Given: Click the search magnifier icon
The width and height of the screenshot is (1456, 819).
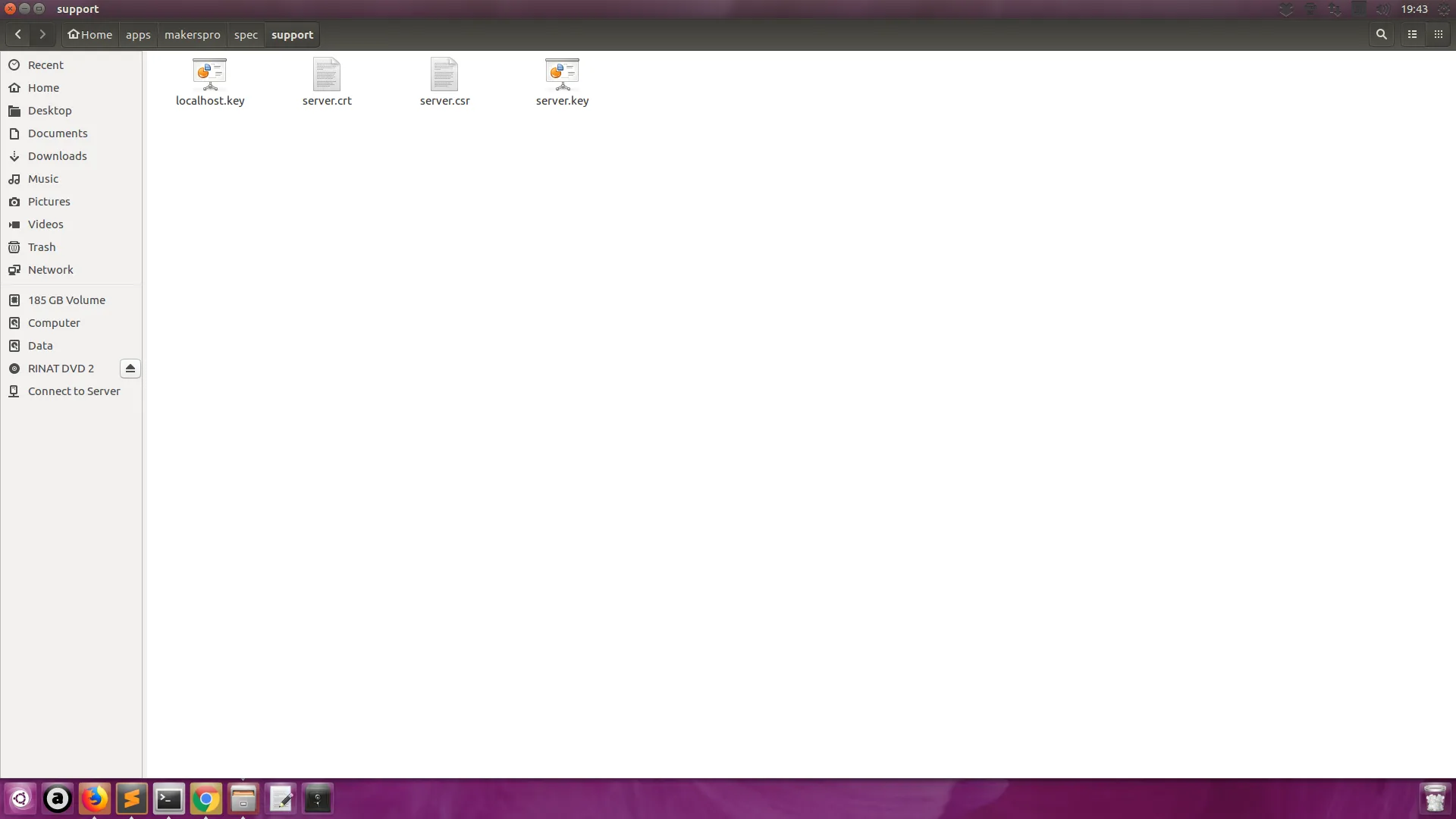Looking at the screenshot, I should (x=1382, y=34).
